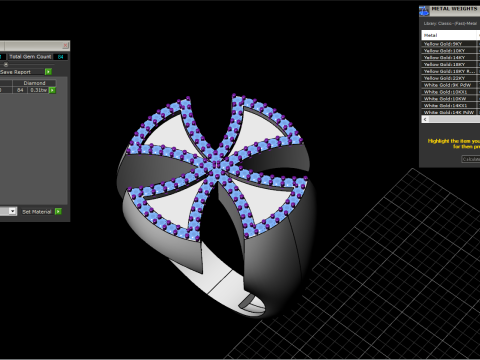Click the green arrow next to Save Report
The width and height of the screenshot is (480, 360).
pos(48,72)
